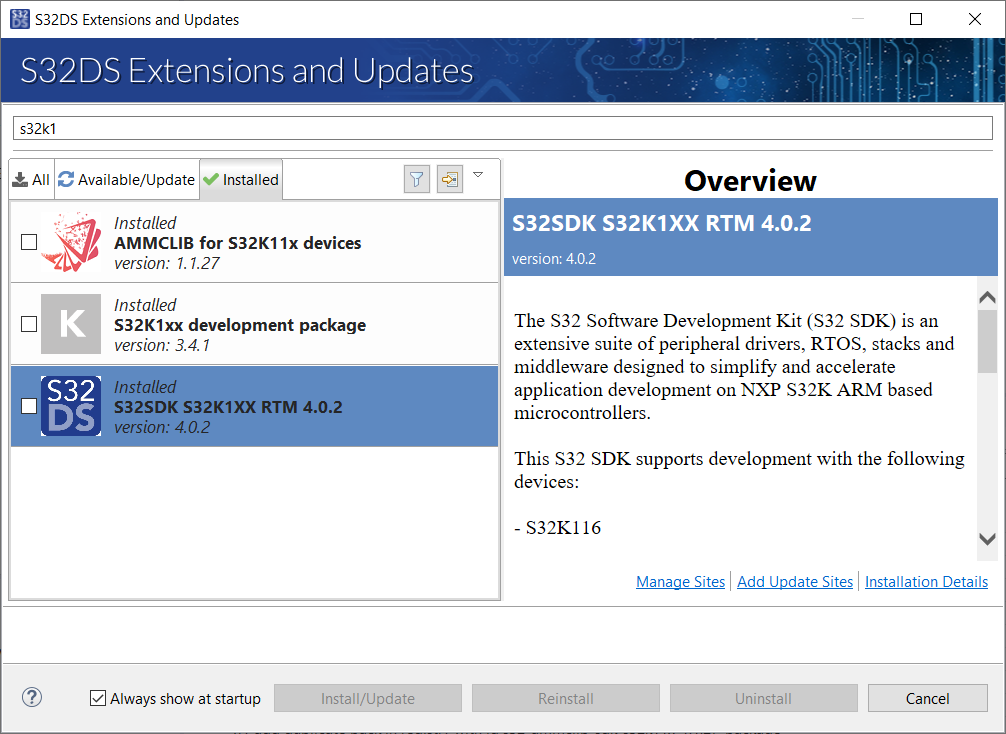Open the Installation Details link
Image resolution: width=1006 pixels, height=734 pixels.
(x=926, y=581)
